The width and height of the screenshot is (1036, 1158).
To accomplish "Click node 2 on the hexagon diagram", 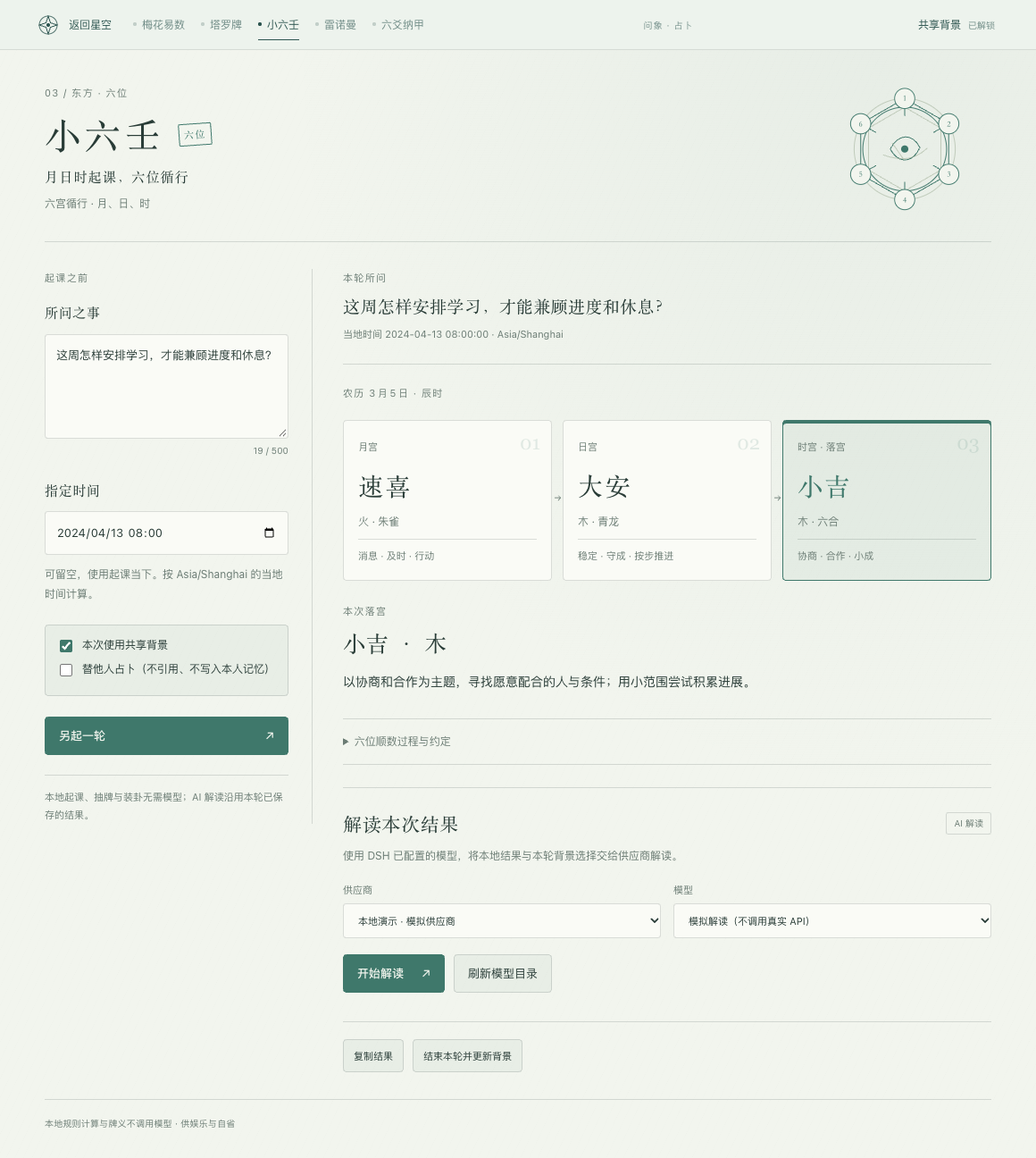I will click(x=948, y=124).
